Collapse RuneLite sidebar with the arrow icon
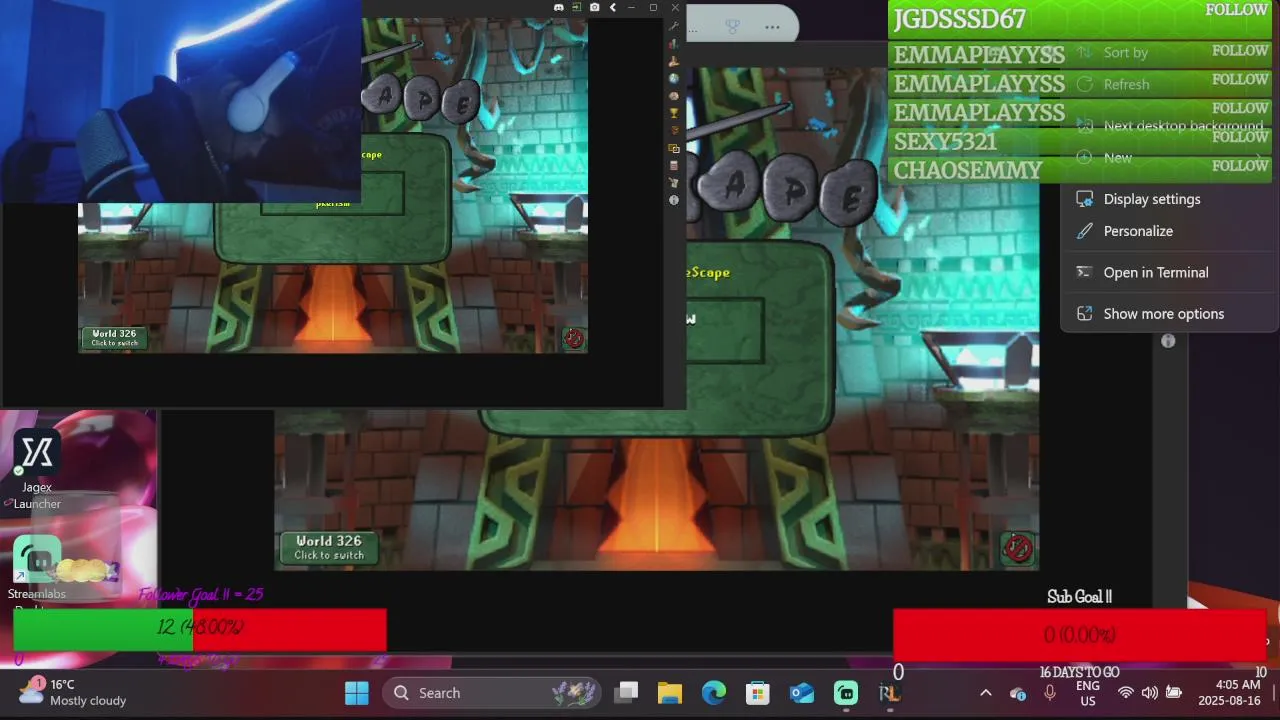The width and height of the screenshot is (1280, 720). point(612,7)
